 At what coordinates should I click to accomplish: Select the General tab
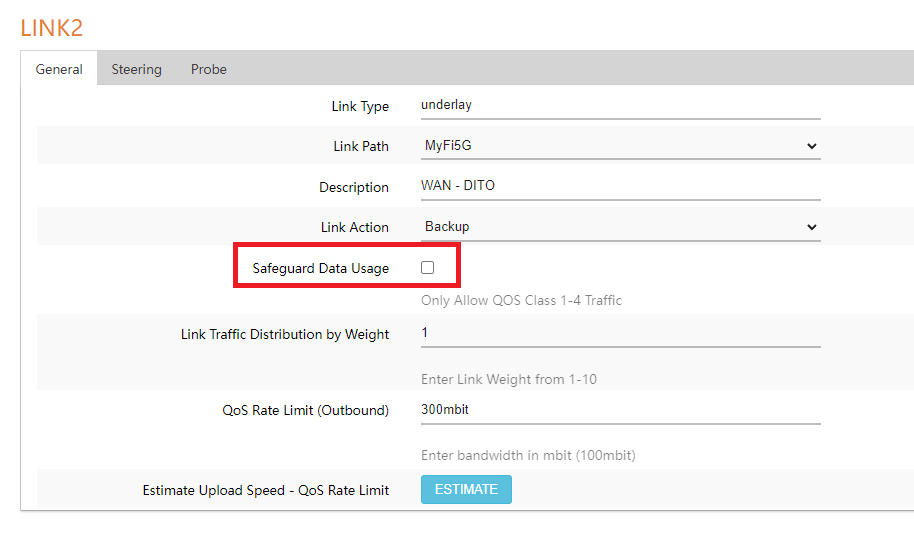pyautogui.click(x=59, y=69)
